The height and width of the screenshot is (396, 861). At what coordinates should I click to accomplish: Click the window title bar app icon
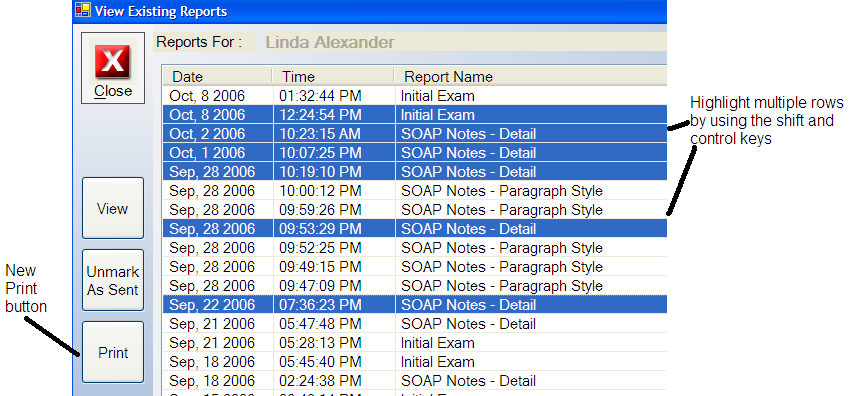(x=82, y=10)
